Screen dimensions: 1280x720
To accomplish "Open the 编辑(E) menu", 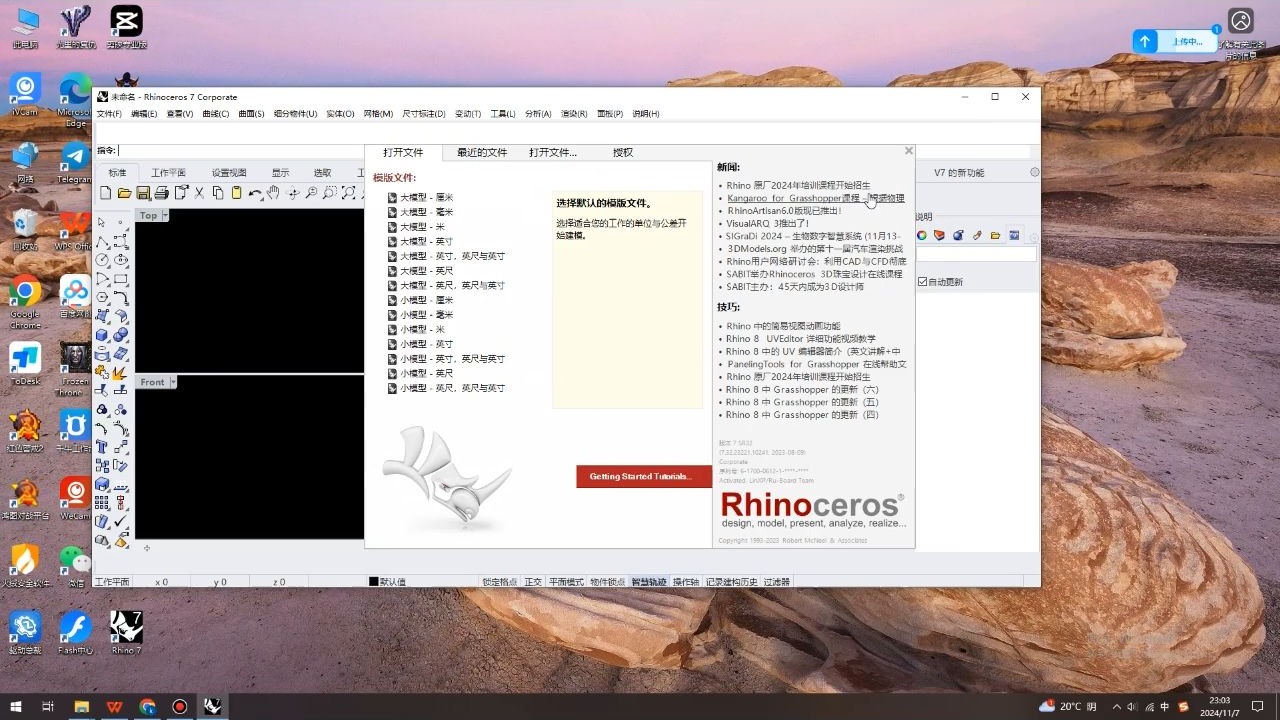I will click(144, 113).
